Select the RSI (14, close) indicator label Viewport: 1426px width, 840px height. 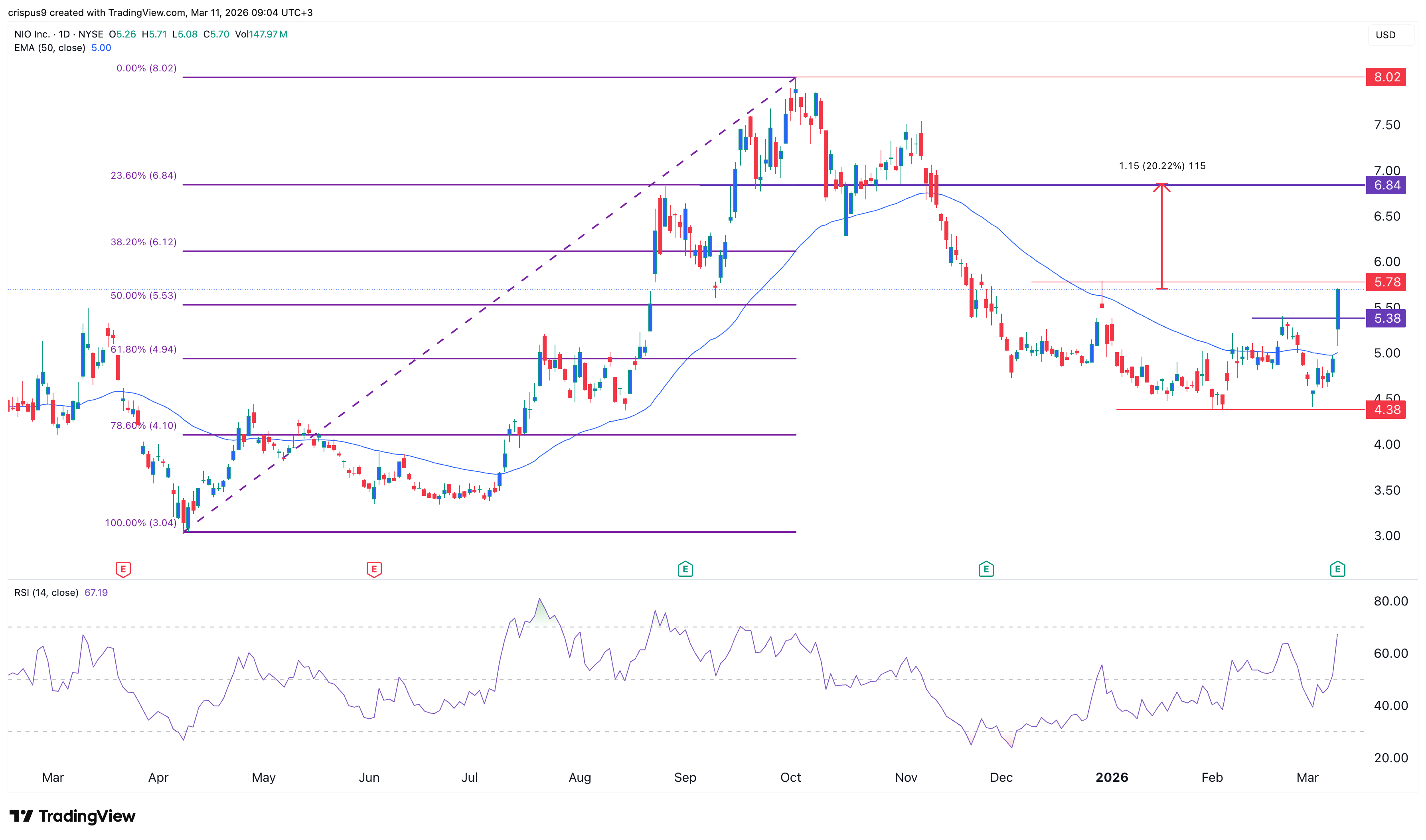[46, 593]
